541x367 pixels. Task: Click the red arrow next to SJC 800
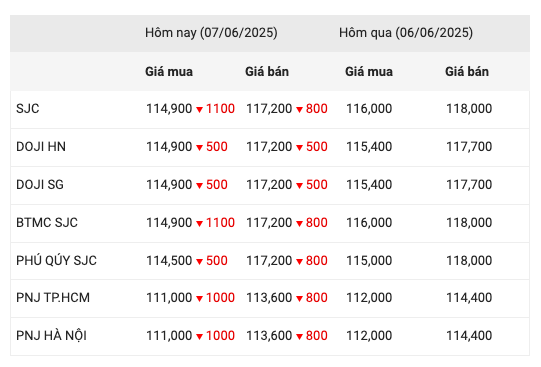coord(299,110)
